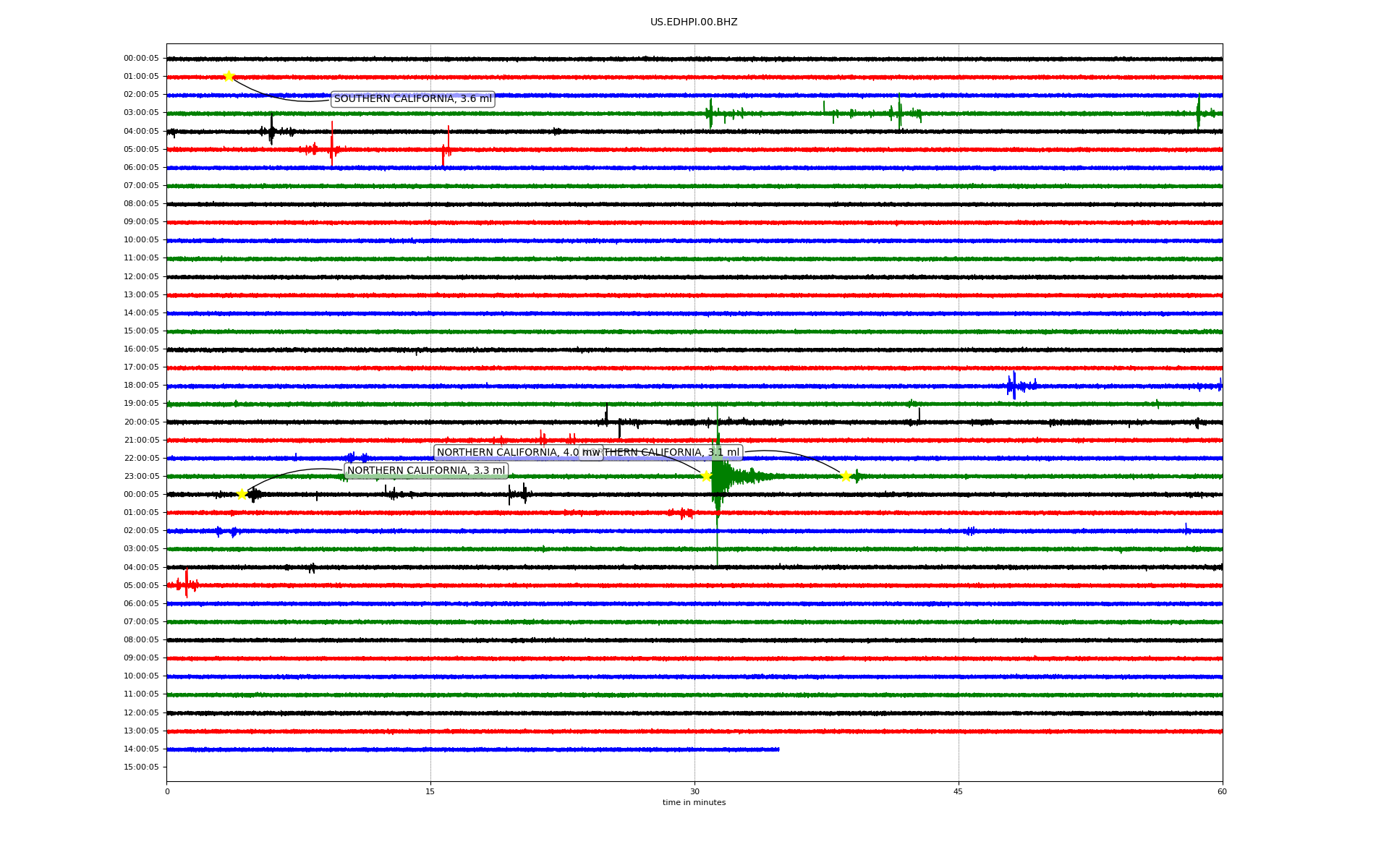Click the 45 tick label on the x-axis
1389x868 pixels.
pyautogui.click(x=958, y=791)
